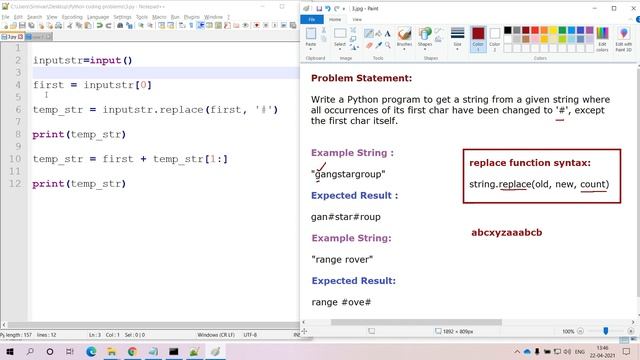Select the Text tool in Paint
The image size is (640, 360).
(387, 33)
